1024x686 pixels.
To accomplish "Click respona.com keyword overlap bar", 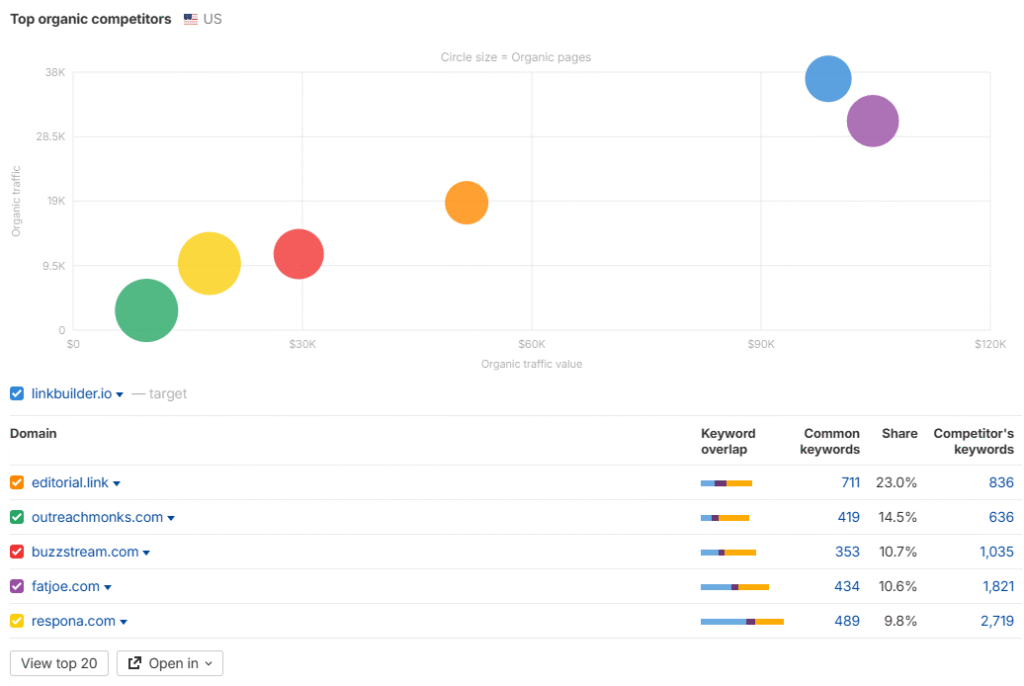I will (x=741, y=621).
